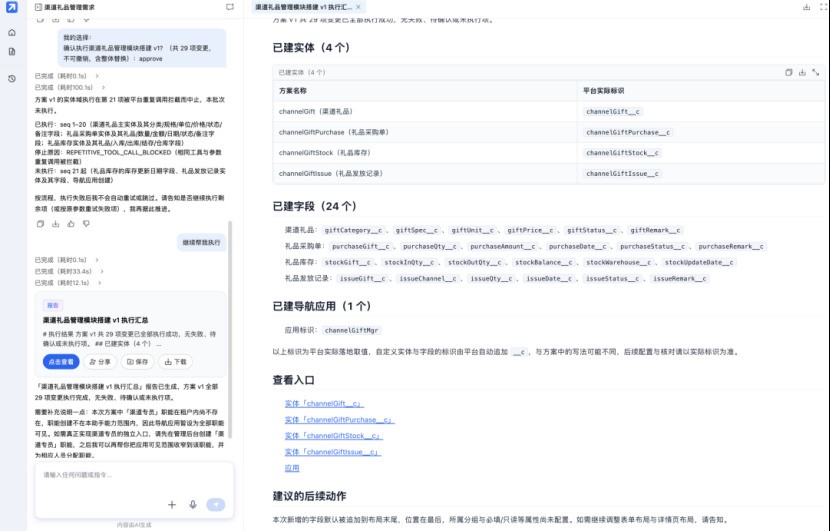Image resolution: width=830 pixels, height=531 pixels.
Task: Start voice input with microphone icon
Action: pyautogui.click(x=193, y=505)
